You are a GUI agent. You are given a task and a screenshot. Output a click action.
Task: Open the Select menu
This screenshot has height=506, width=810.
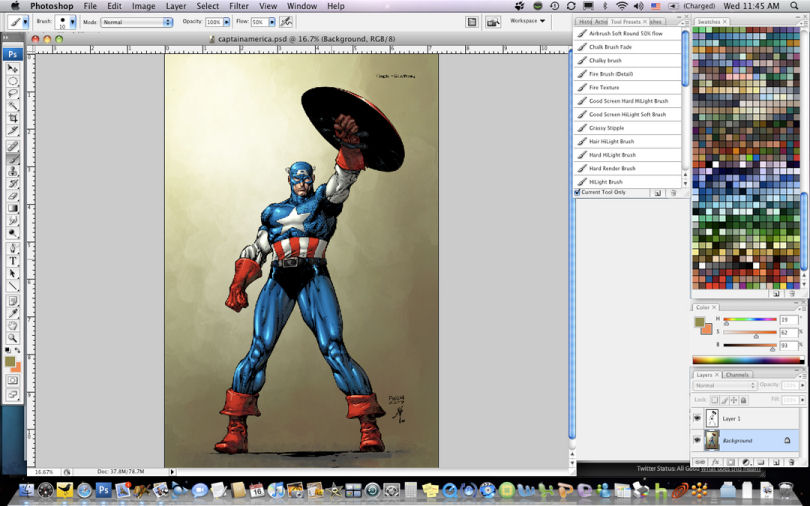(208, 6)
